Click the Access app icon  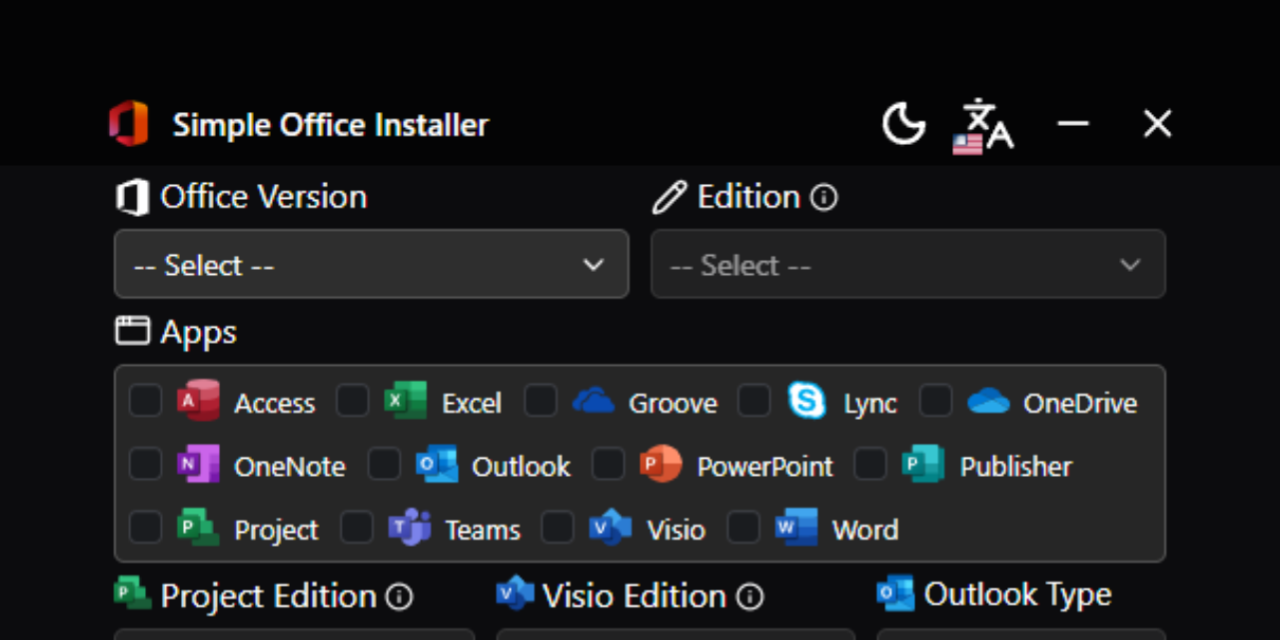(x=198, y=401)
